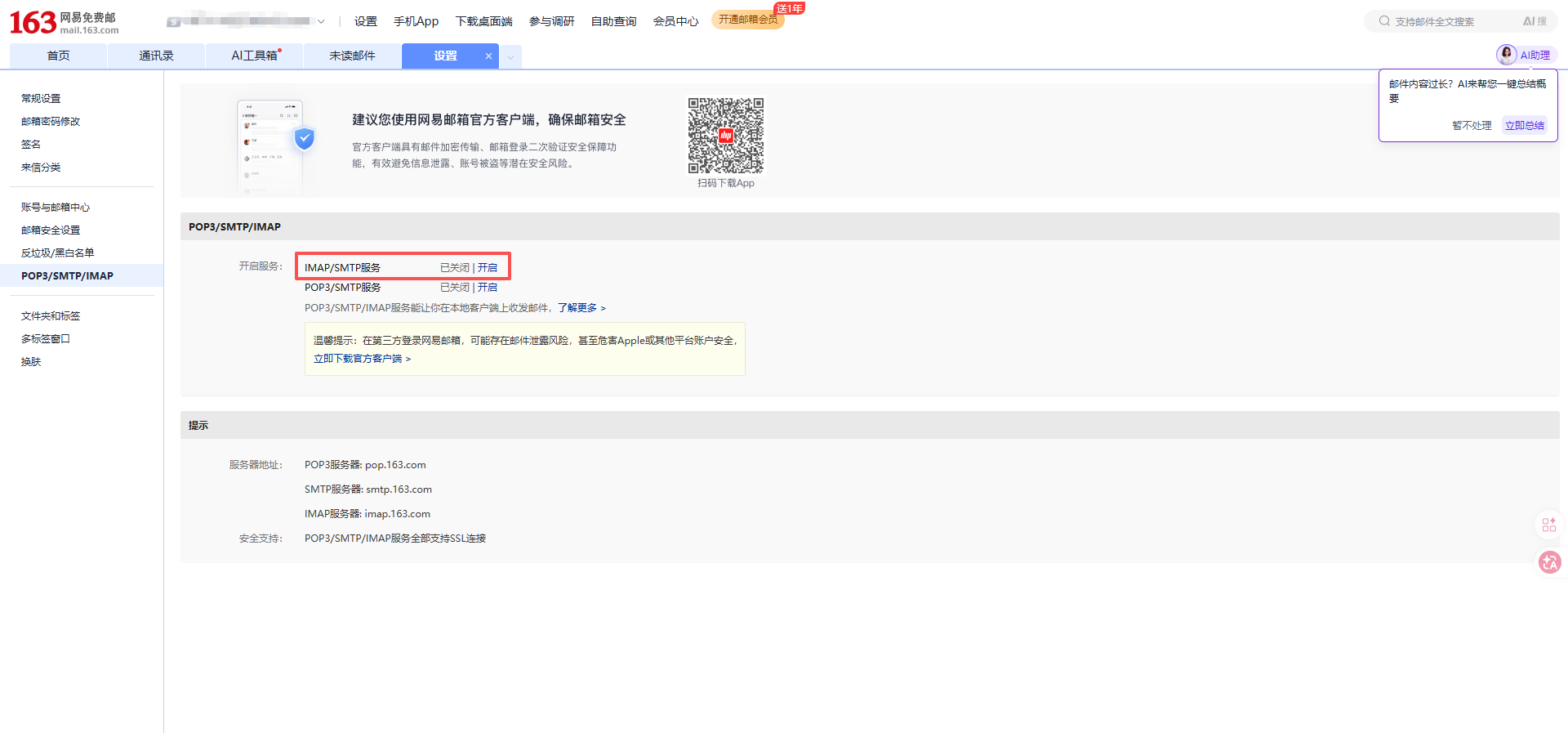Click the 开通邮箱会员 button
The image size is (1568, 733).
click(748, 20)
